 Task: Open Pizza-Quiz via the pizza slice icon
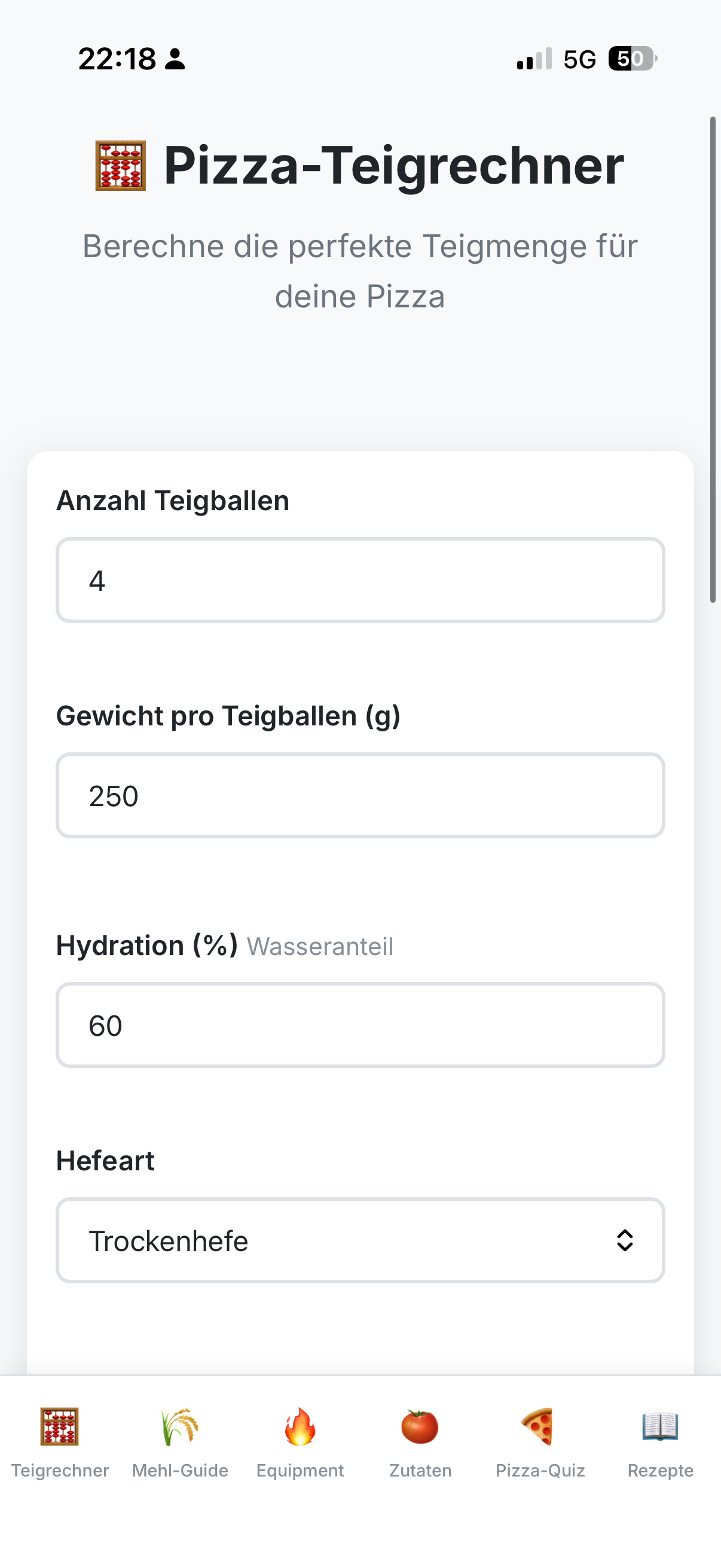click(540, 1426)
